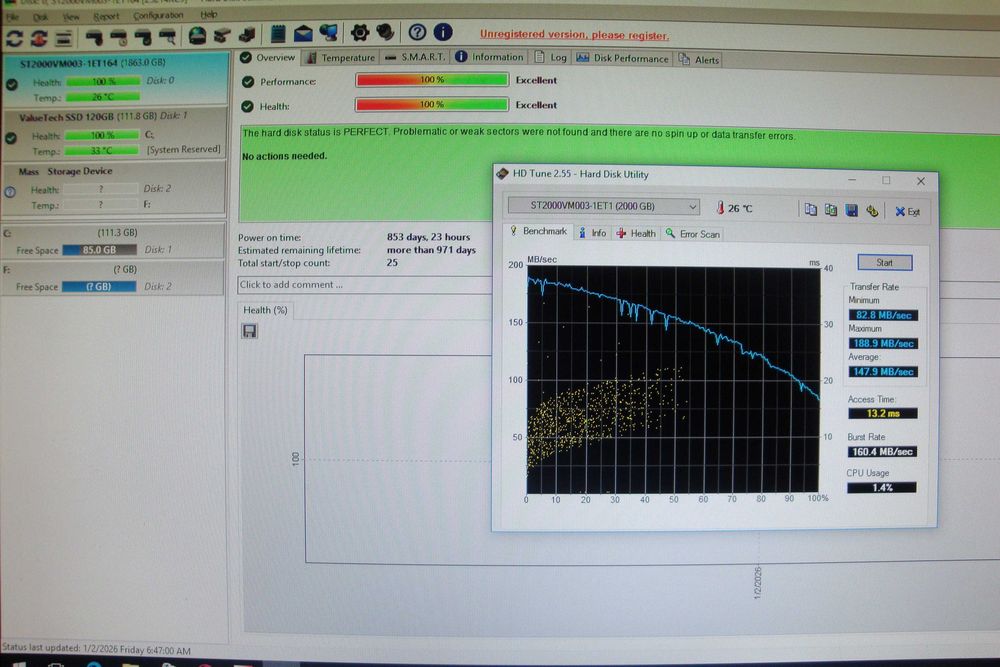1000x667 pixels.
Task: Click the thermometer icon in HD Tune
Action: point(719,208)
